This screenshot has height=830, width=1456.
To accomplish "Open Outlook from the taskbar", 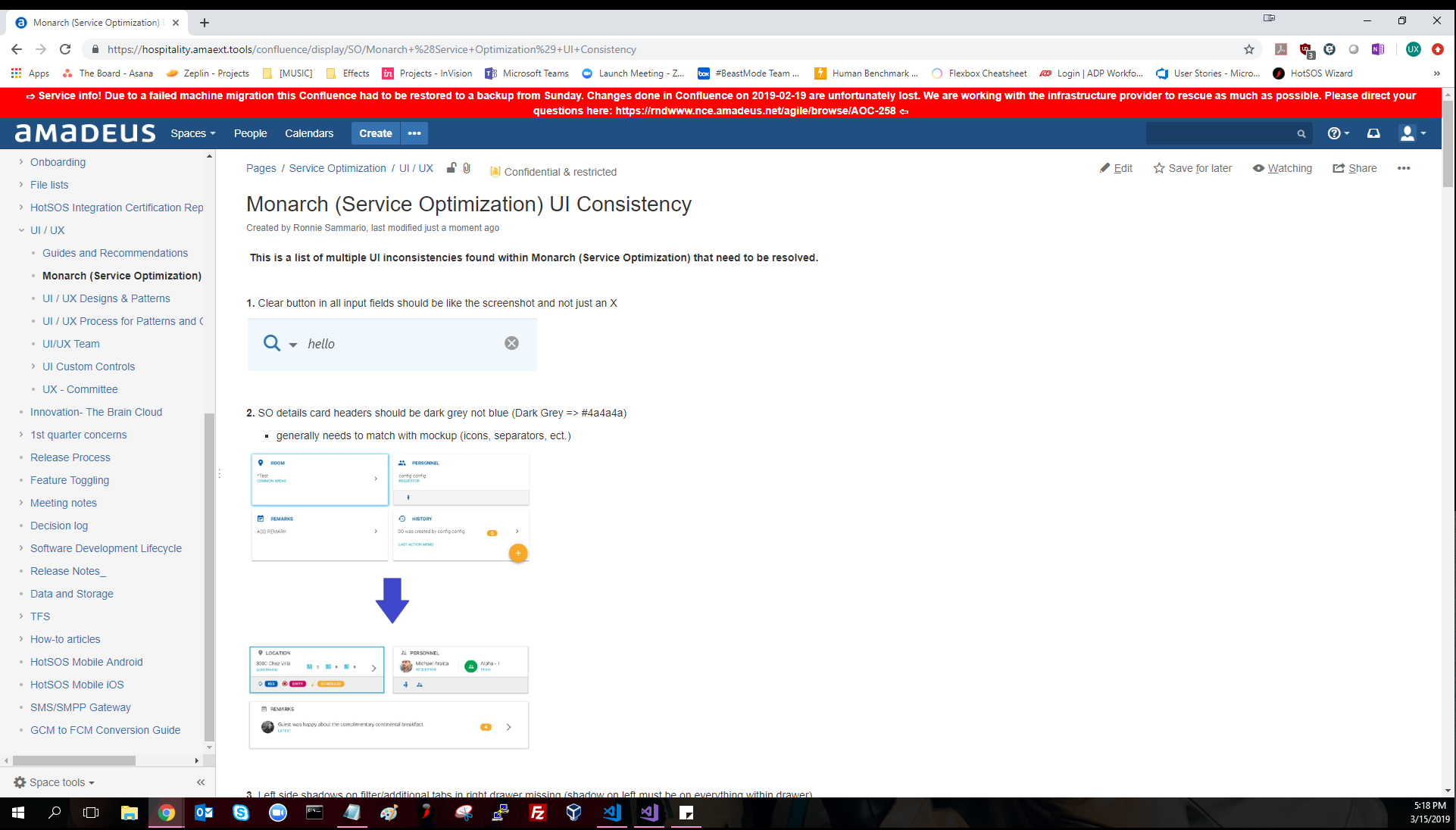I will pos(203,813).
